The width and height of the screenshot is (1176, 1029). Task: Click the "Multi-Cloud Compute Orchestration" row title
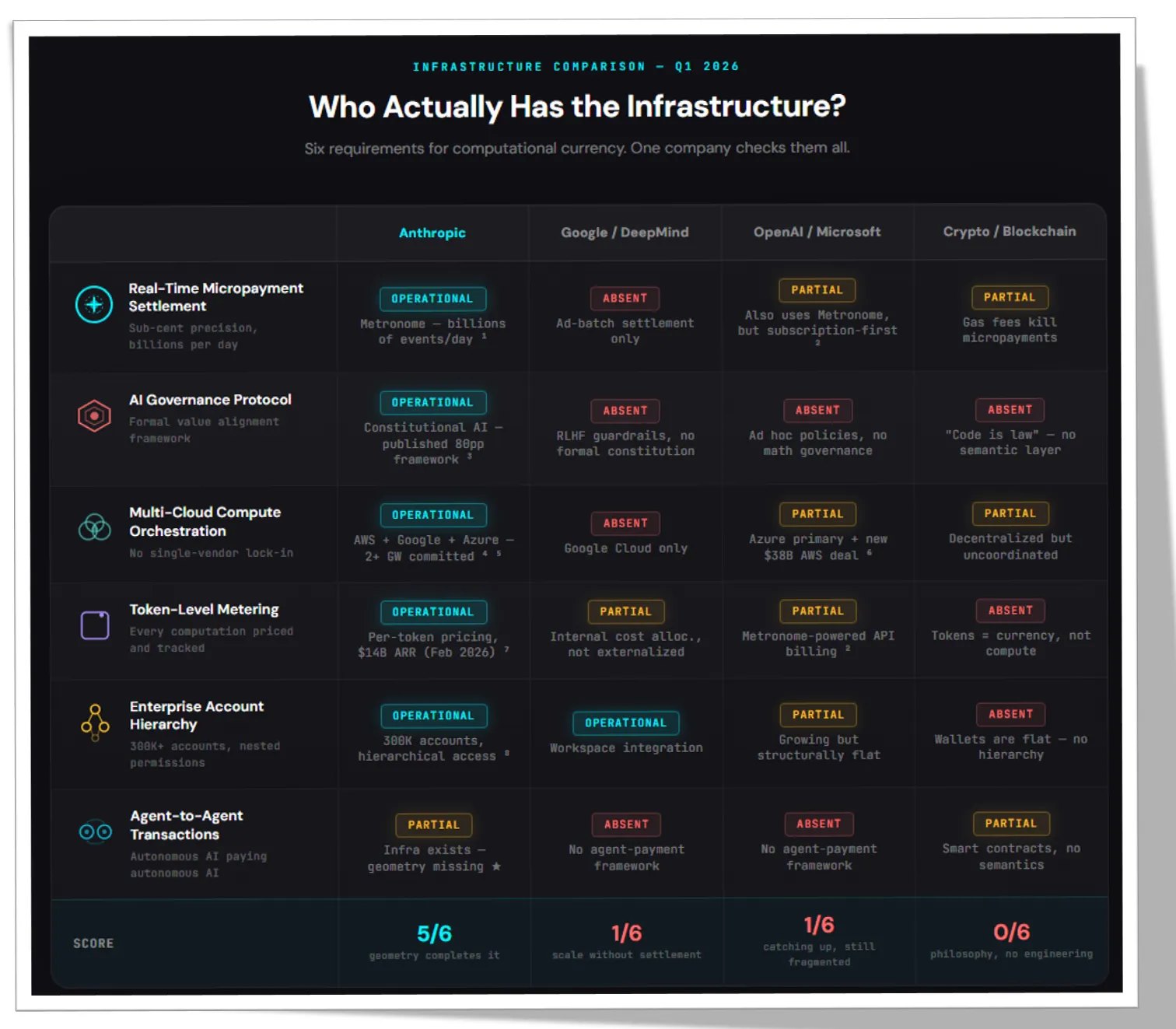tap(205, 522)
